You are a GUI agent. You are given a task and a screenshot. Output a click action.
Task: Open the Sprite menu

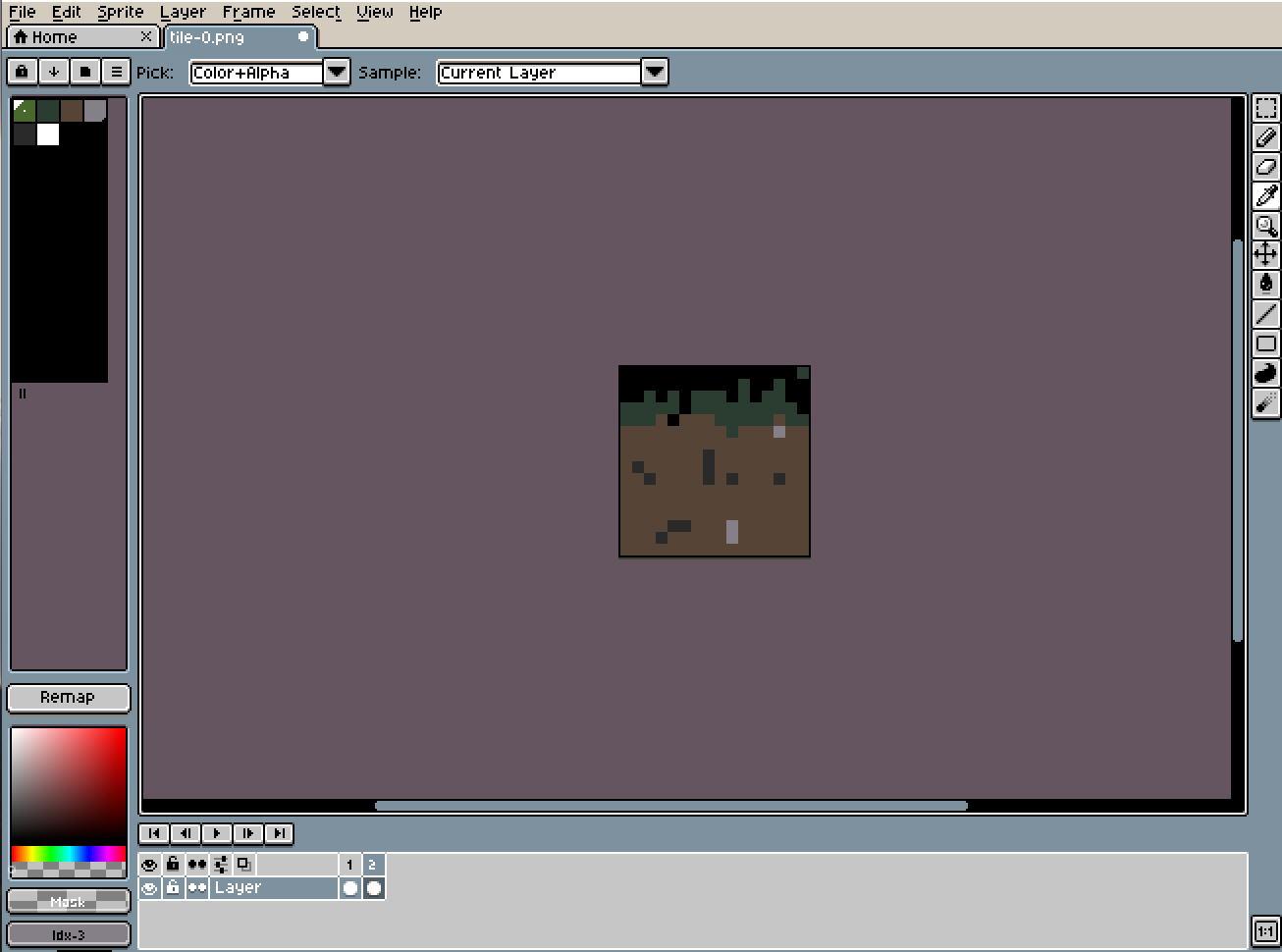tap(121, 12)
